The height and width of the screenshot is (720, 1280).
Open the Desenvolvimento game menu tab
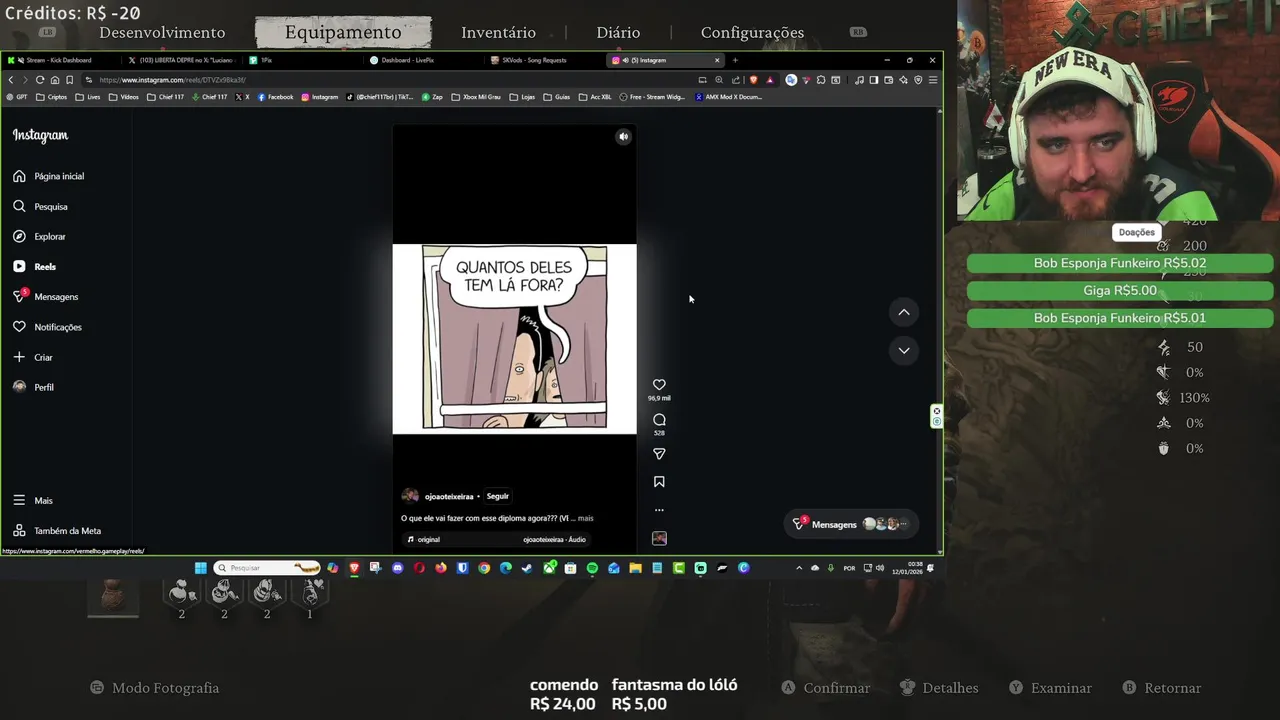pyautogui.click(x=162, y=32)
